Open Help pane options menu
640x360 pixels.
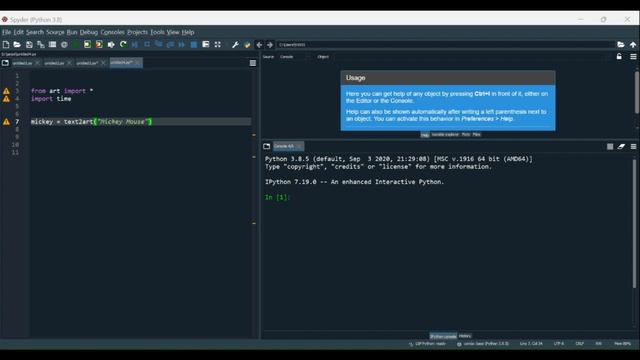(x=633, y=57)
